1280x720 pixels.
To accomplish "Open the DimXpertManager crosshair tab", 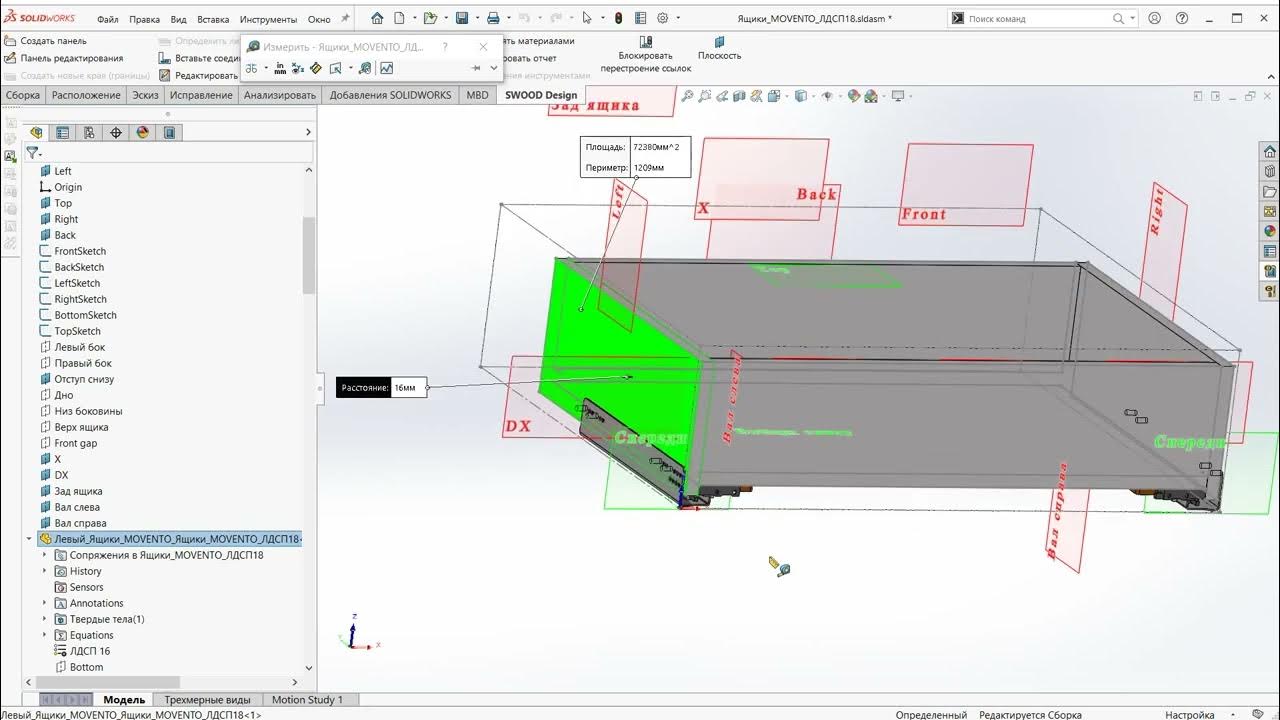I will 116,132.
